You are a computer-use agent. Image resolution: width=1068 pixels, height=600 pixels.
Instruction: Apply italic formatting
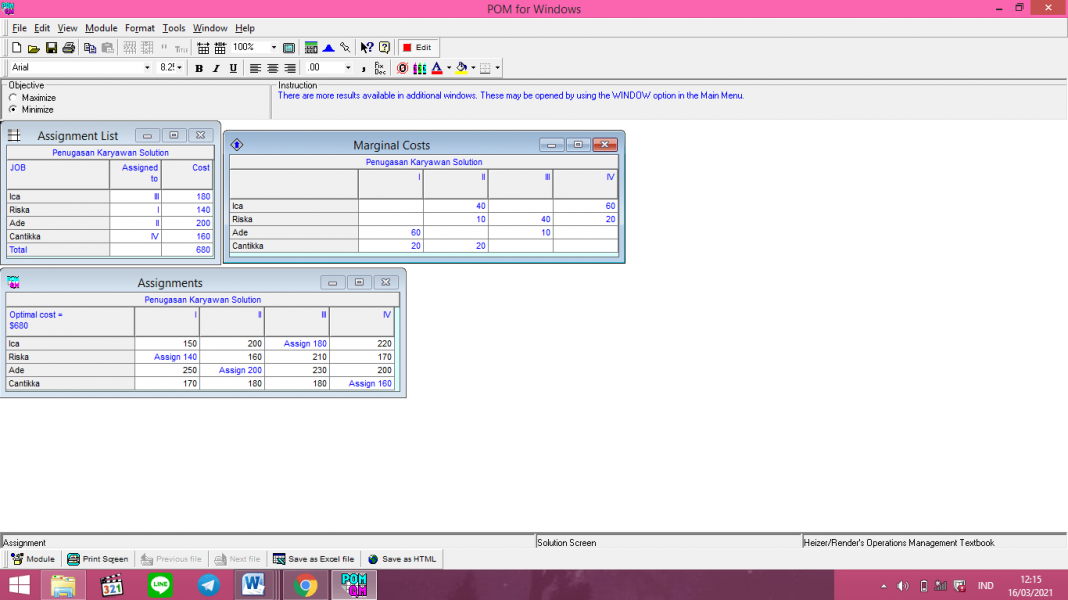(216, 68)
